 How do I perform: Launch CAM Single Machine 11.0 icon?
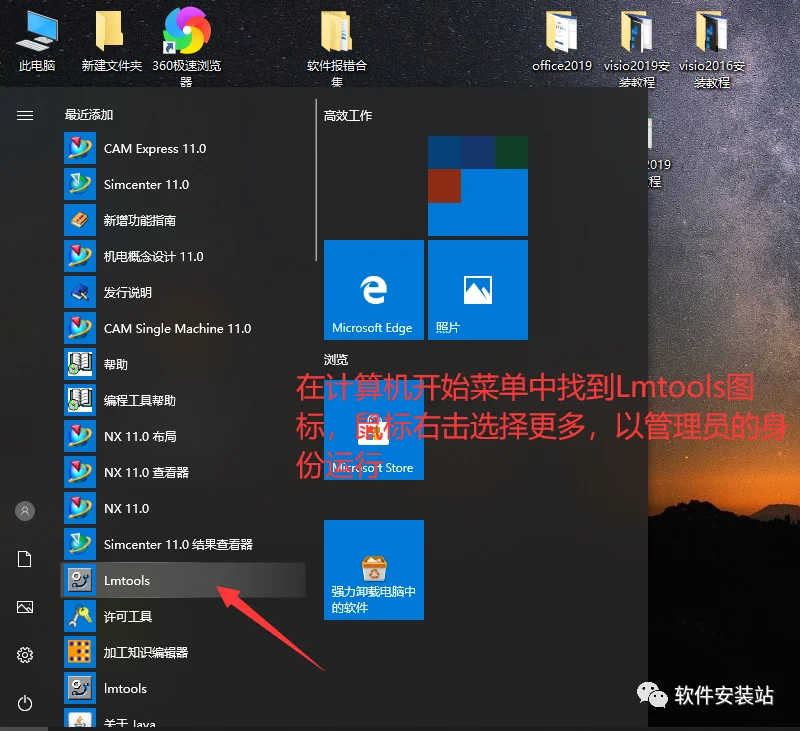click(80, 328)
